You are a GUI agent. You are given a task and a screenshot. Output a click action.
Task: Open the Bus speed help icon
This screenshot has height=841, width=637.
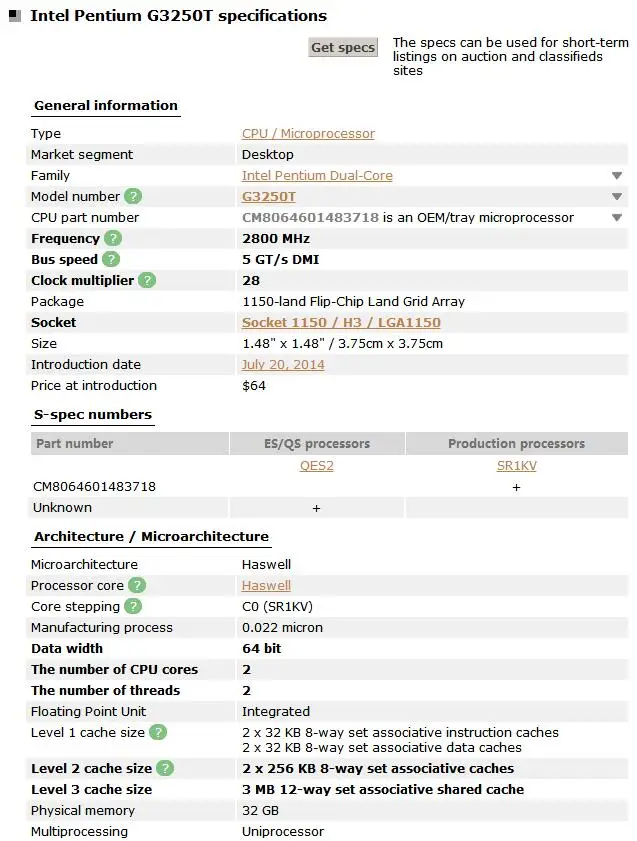111,260
